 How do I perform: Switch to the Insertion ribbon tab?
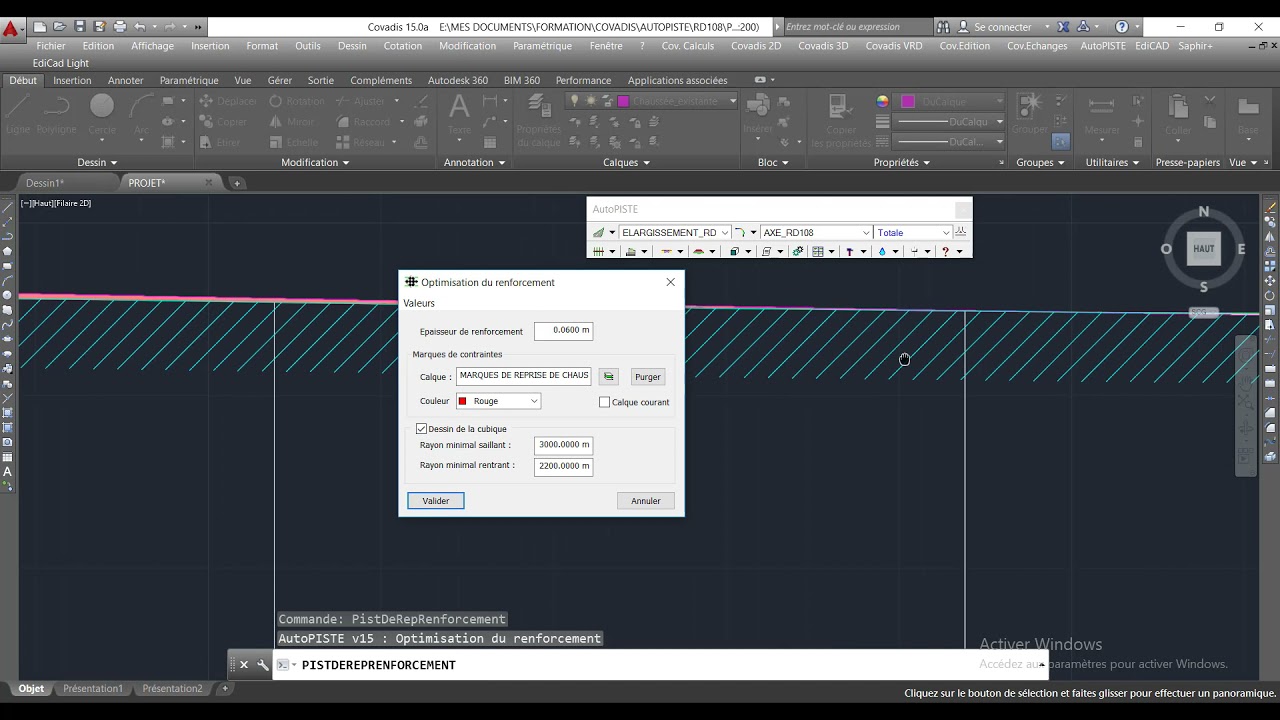pos(72,80)
